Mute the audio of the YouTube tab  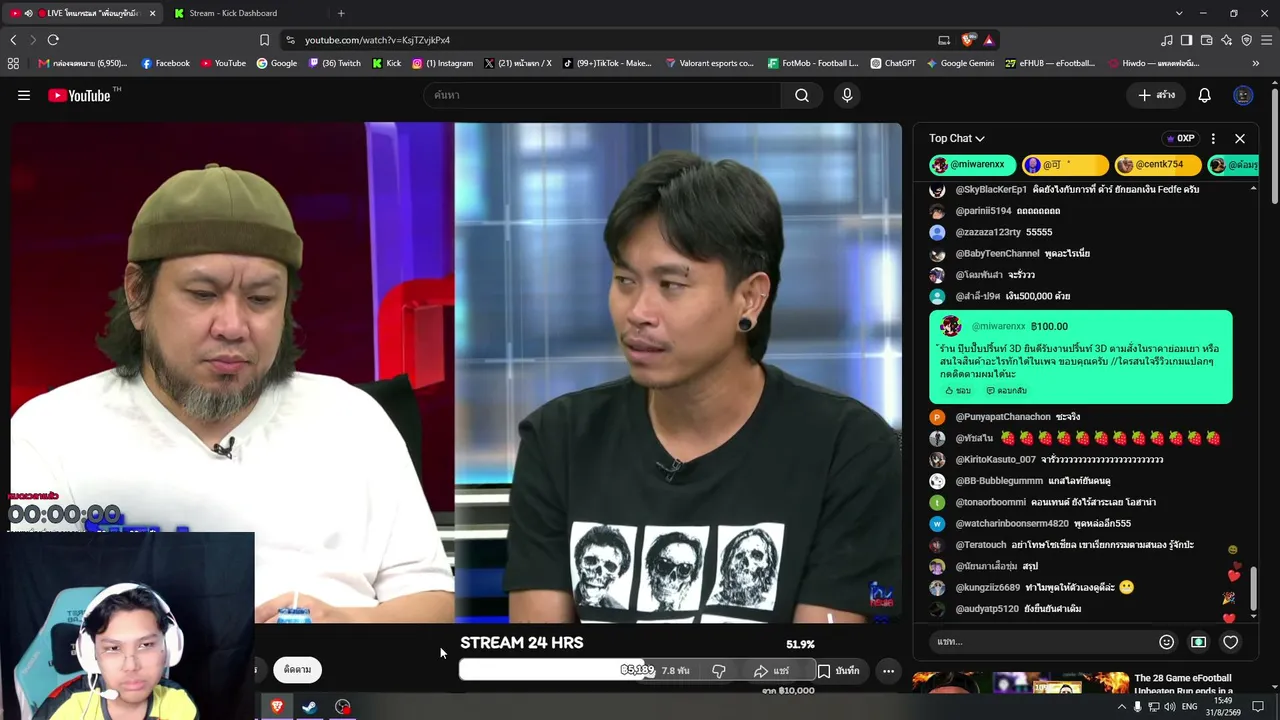click(x=28, y=13)
